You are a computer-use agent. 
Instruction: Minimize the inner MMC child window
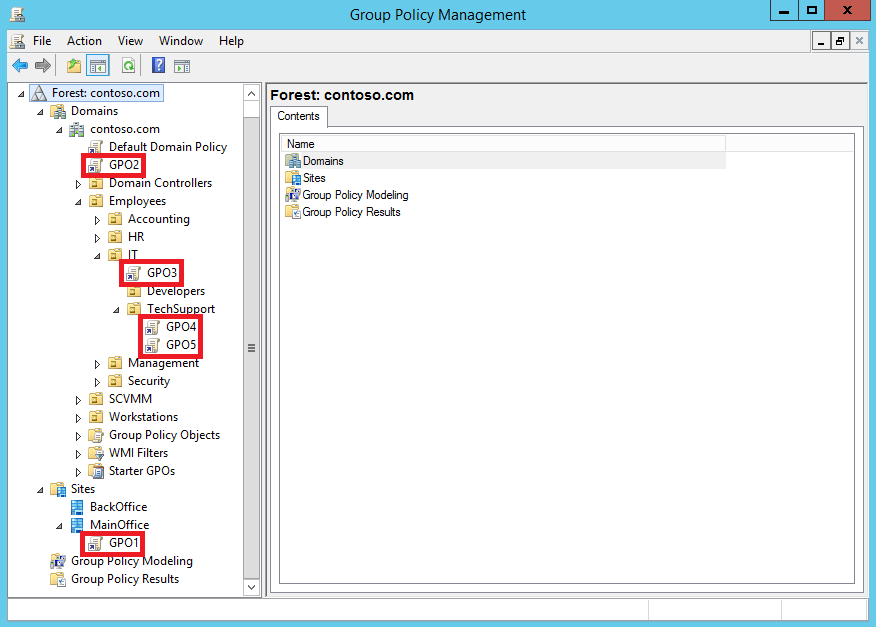tap(821, 41)
